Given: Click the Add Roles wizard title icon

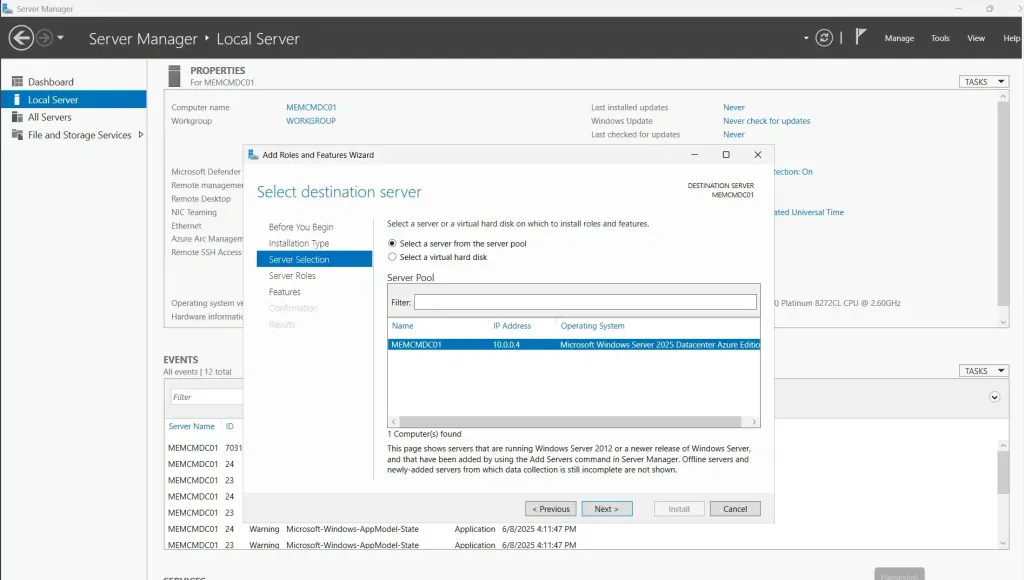Looking at the screenshot, I should pos(253,155).
